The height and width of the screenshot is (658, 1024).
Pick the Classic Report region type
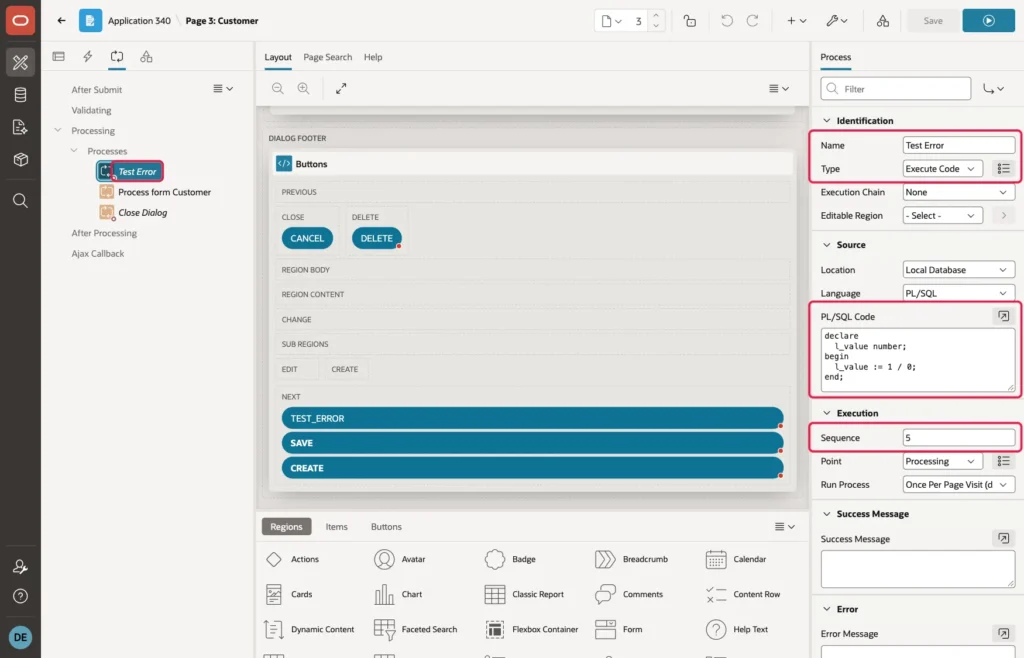point(524,594)
